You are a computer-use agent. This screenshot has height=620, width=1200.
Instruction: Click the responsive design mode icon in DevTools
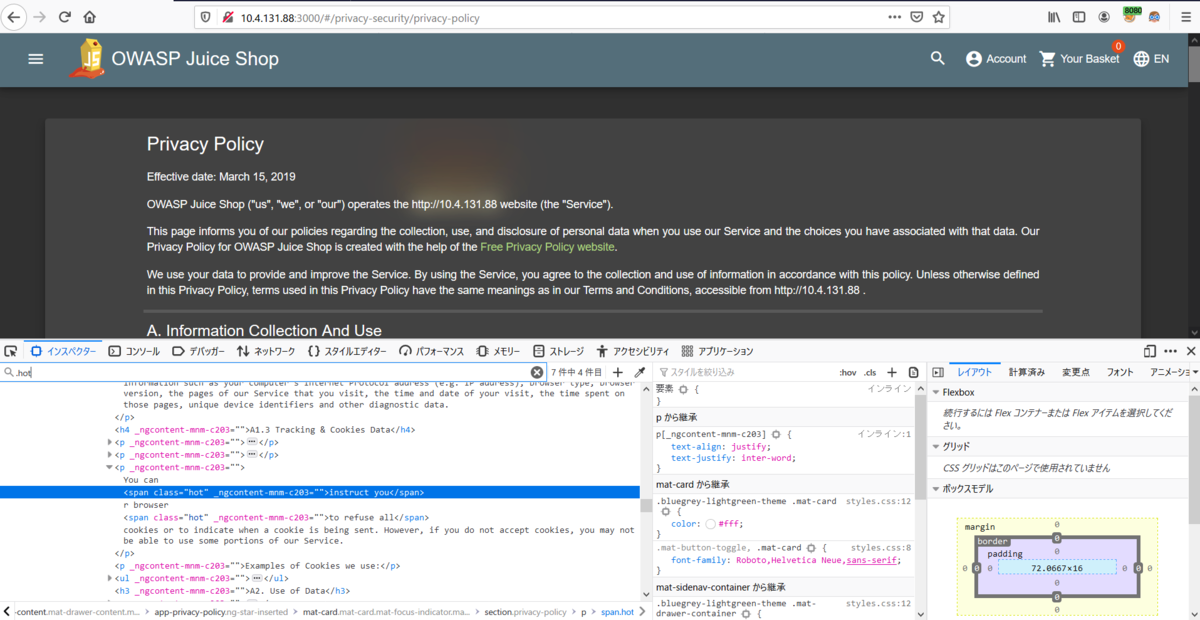coord(1150,351)
